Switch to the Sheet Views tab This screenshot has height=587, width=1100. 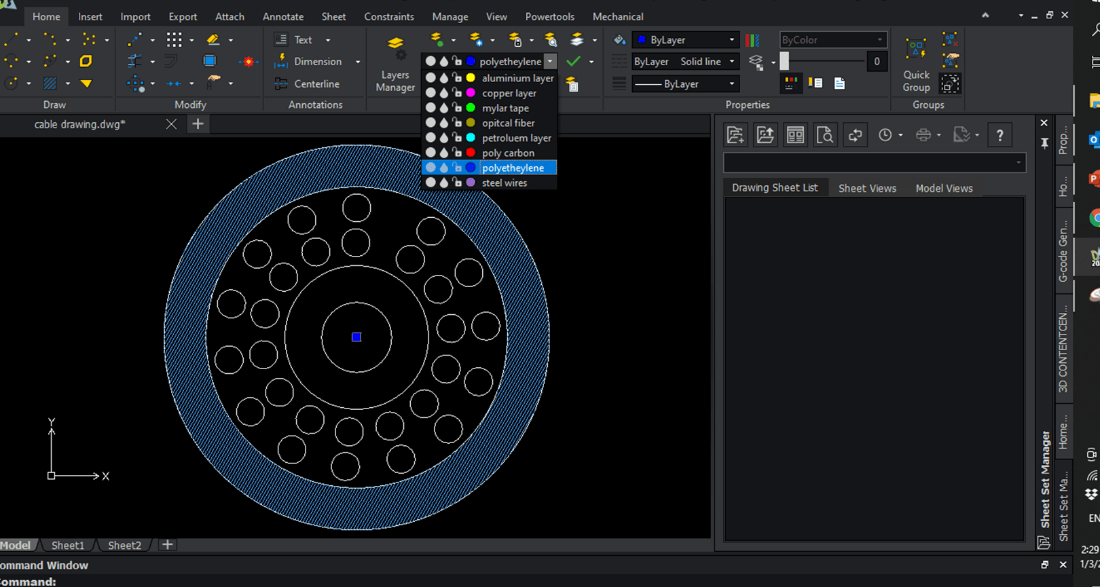[867, 188]
